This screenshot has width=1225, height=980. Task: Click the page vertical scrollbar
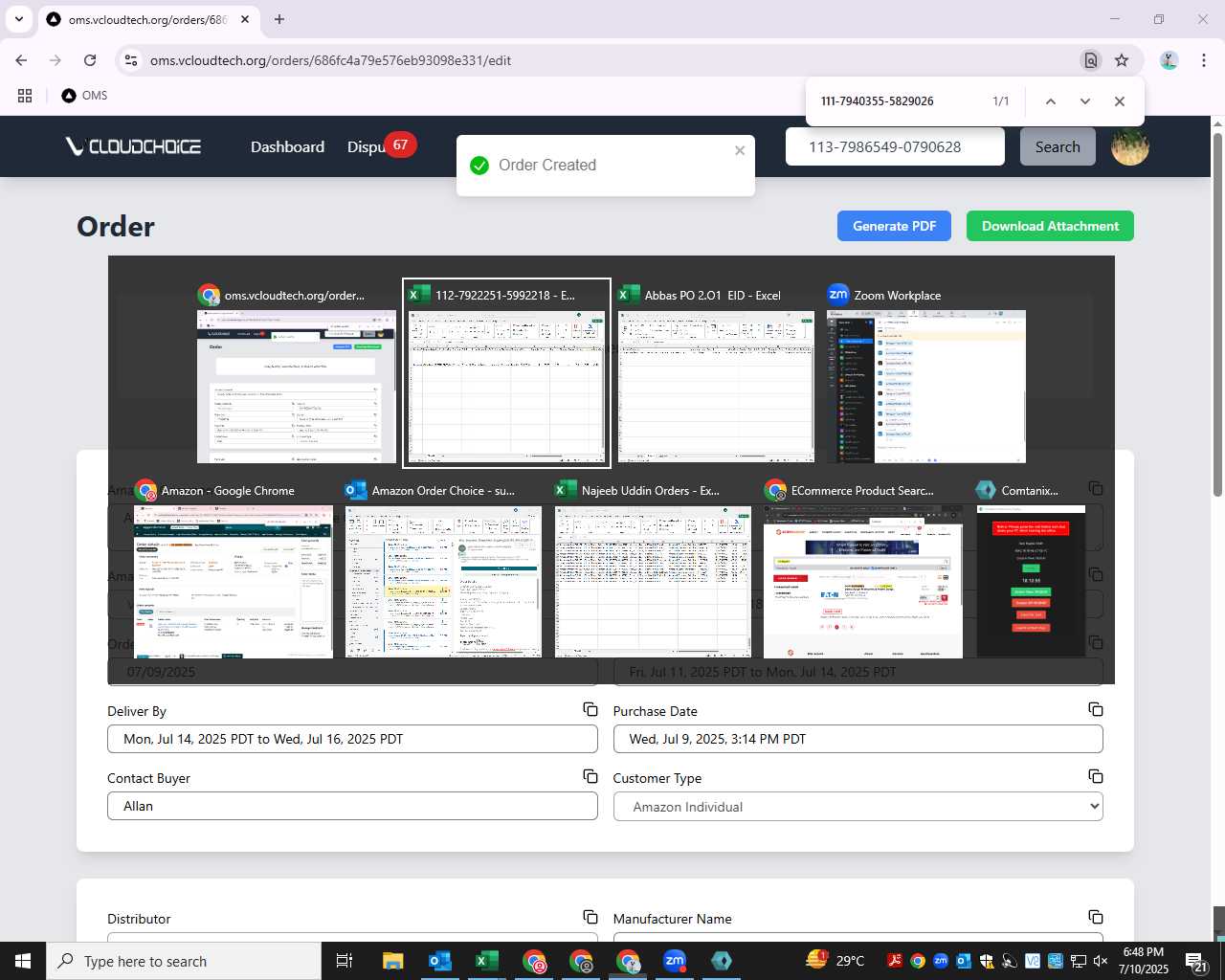point(1218,316)
